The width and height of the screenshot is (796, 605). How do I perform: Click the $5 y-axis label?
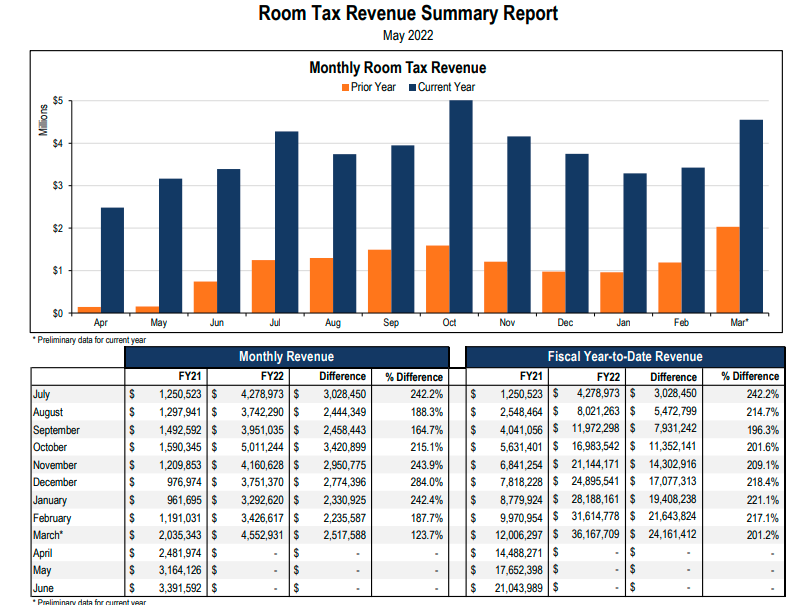(x=57, y=101)
